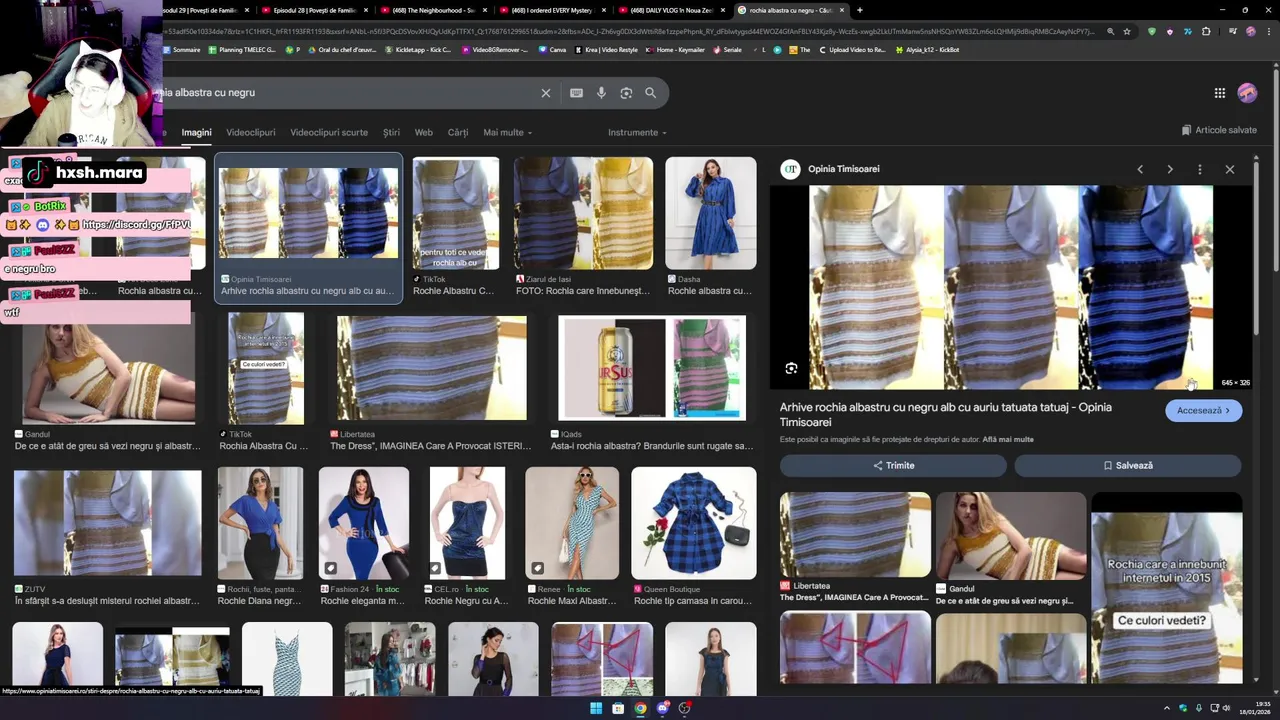Screen dimensions: 1280x720
Task: Open the Ziarul de Iasi dress thumbnail
Action: [x=583, y=213]
